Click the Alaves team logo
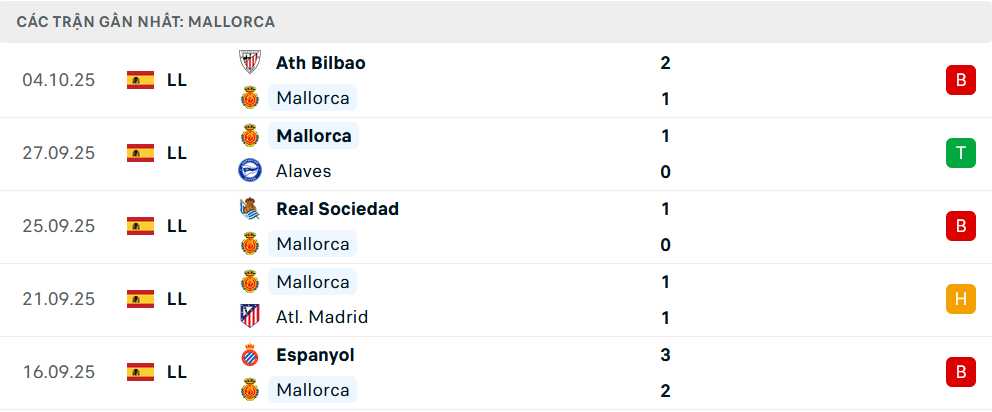 (x=249, y=171)
